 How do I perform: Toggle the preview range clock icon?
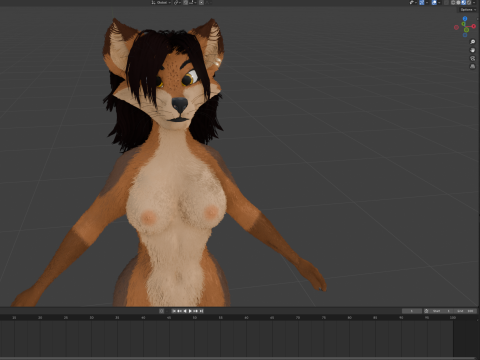click(426, 311)
